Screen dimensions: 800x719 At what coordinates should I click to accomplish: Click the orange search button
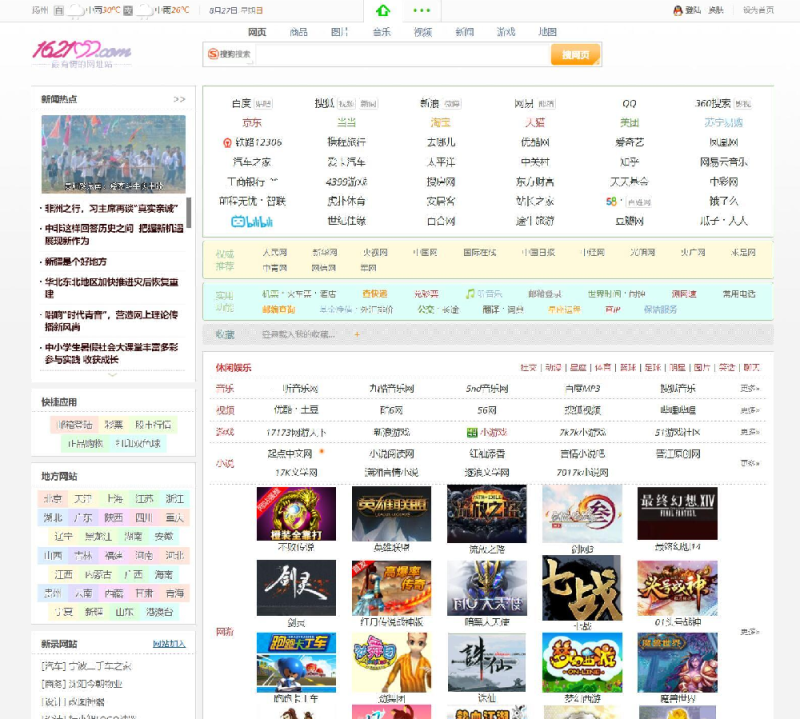tap(575, 54)
